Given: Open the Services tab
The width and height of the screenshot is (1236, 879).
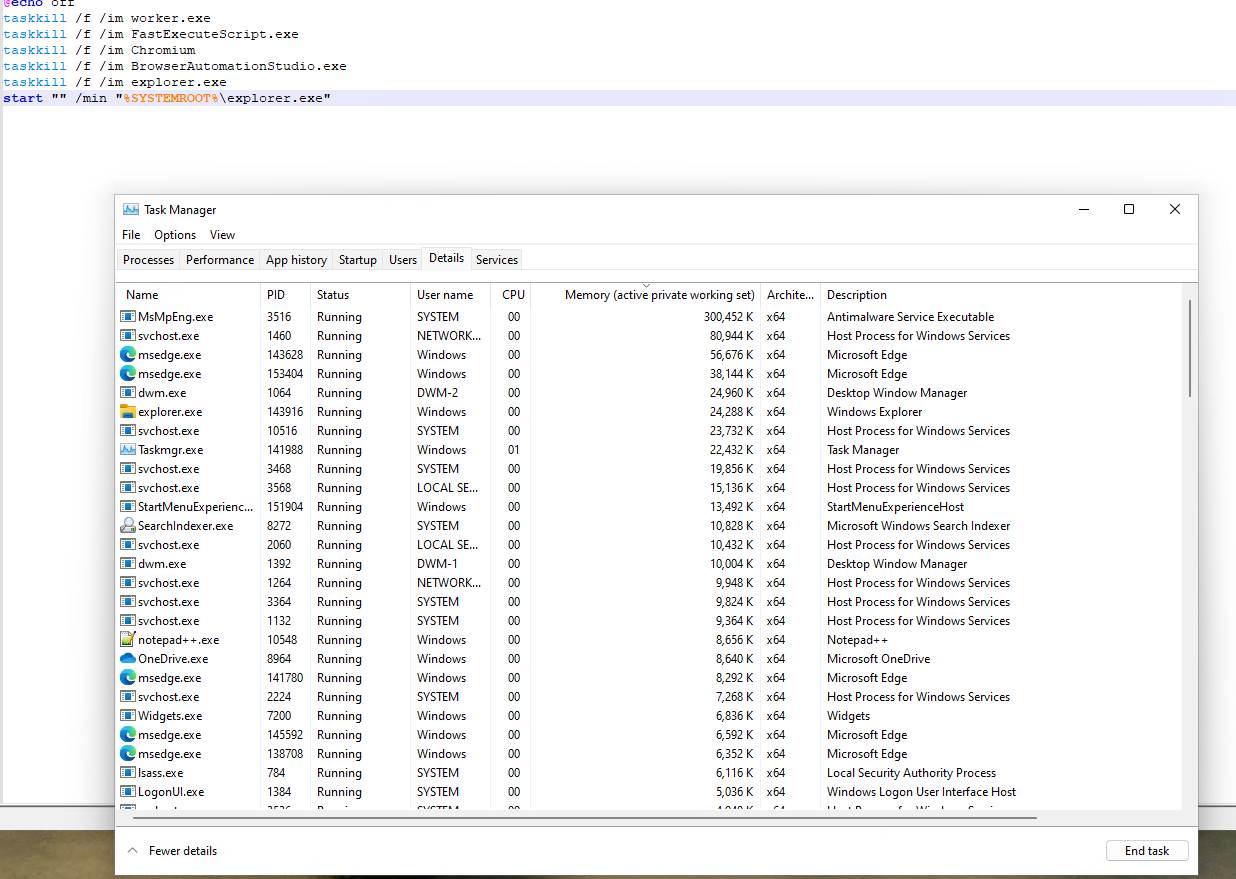Looking at the screenshot, I should pyautogui.click(x=496, y=259).
